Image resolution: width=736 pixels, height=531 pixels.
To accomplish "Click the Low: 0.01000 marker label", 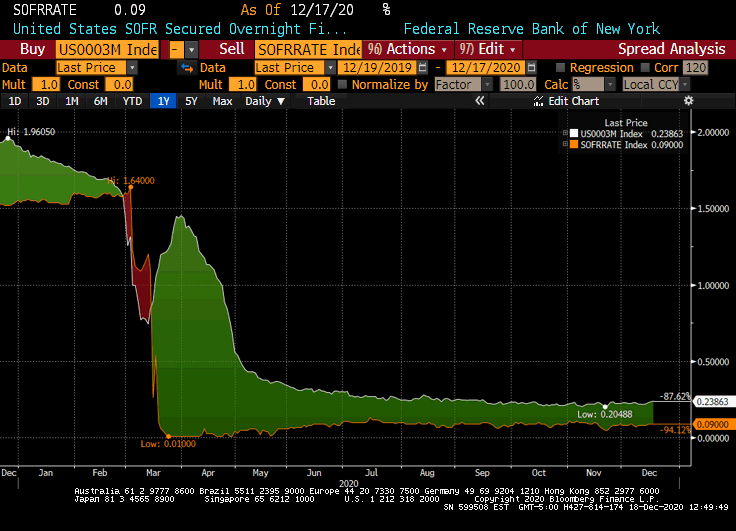I will click(x=168, y=444).
